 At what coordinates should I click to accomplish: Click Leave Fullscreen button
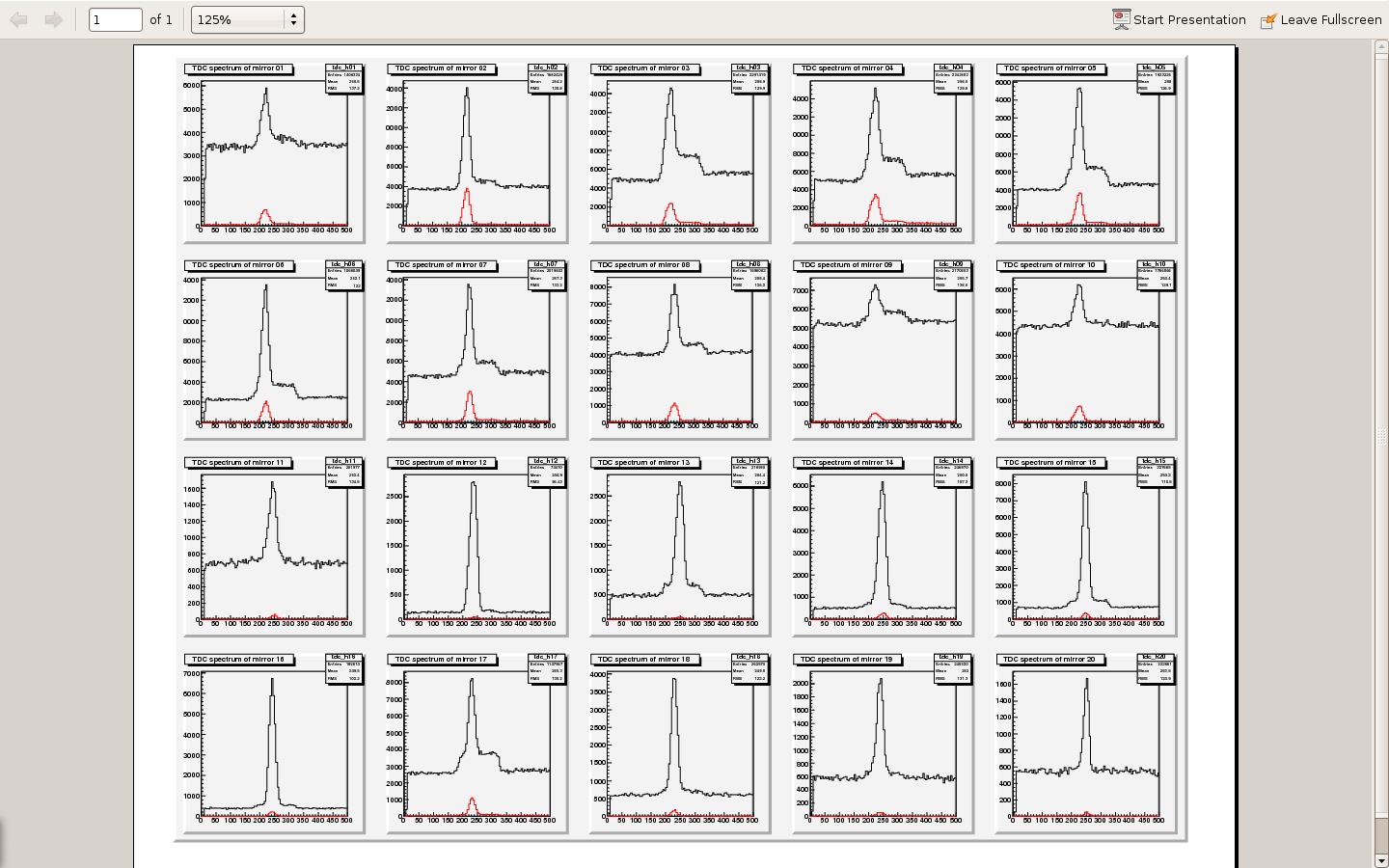(1321, 19)
